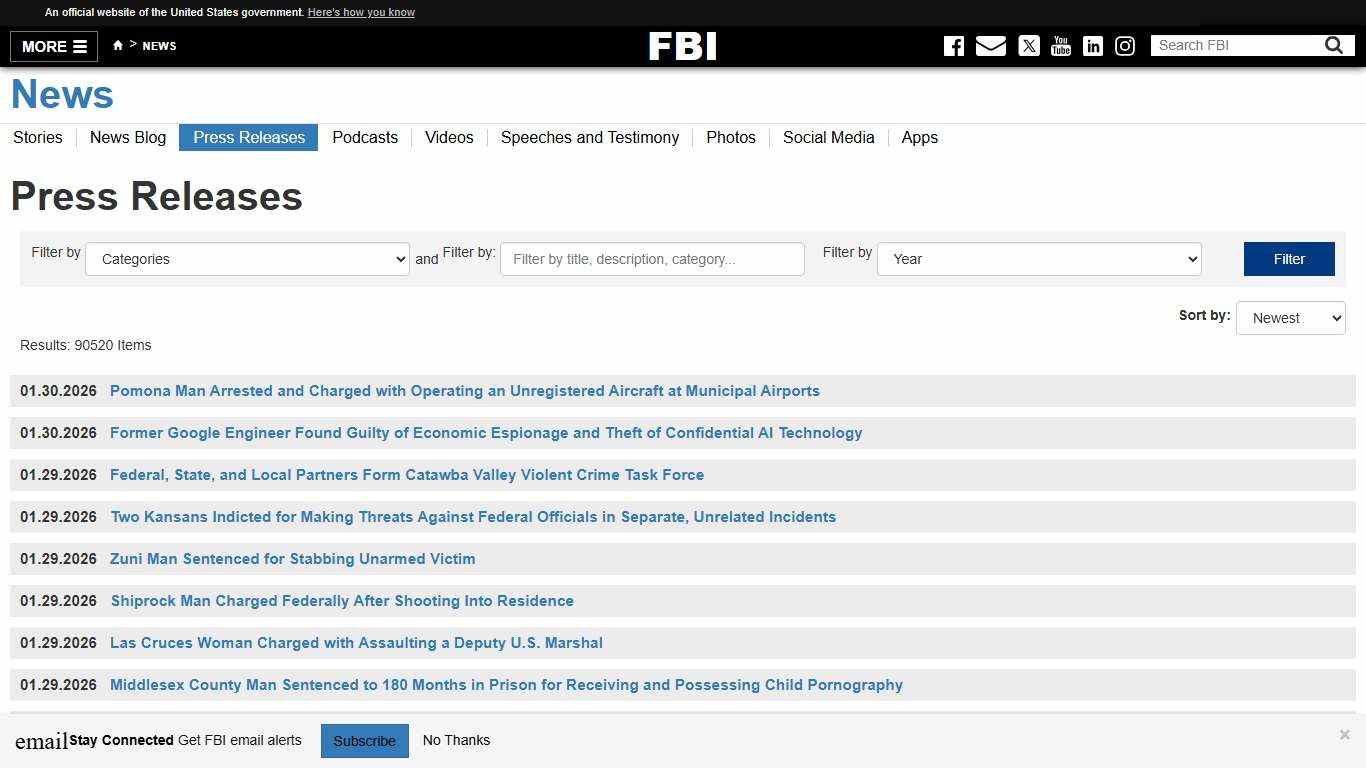
Task: Open the FBI Facebook page icon
Action: pyautogui.click(x=953, y=46)
